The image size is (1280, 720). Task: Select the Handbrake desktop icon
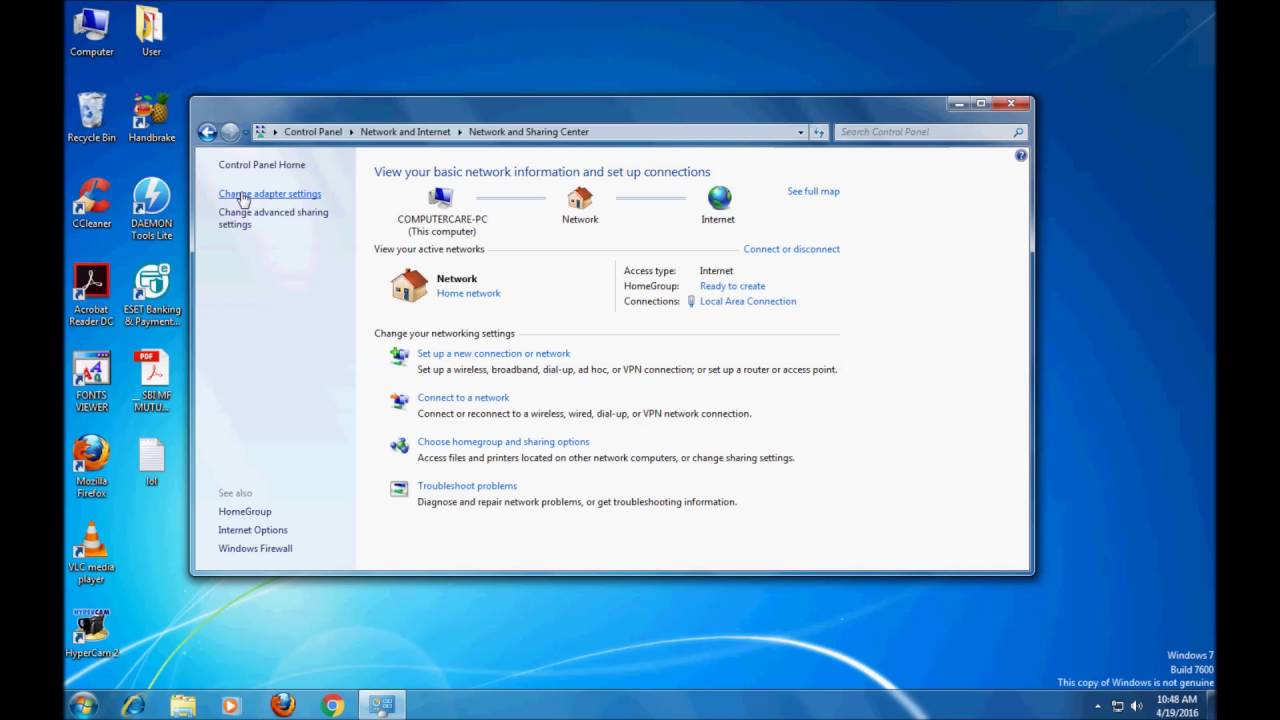click(x=151, y=118)
